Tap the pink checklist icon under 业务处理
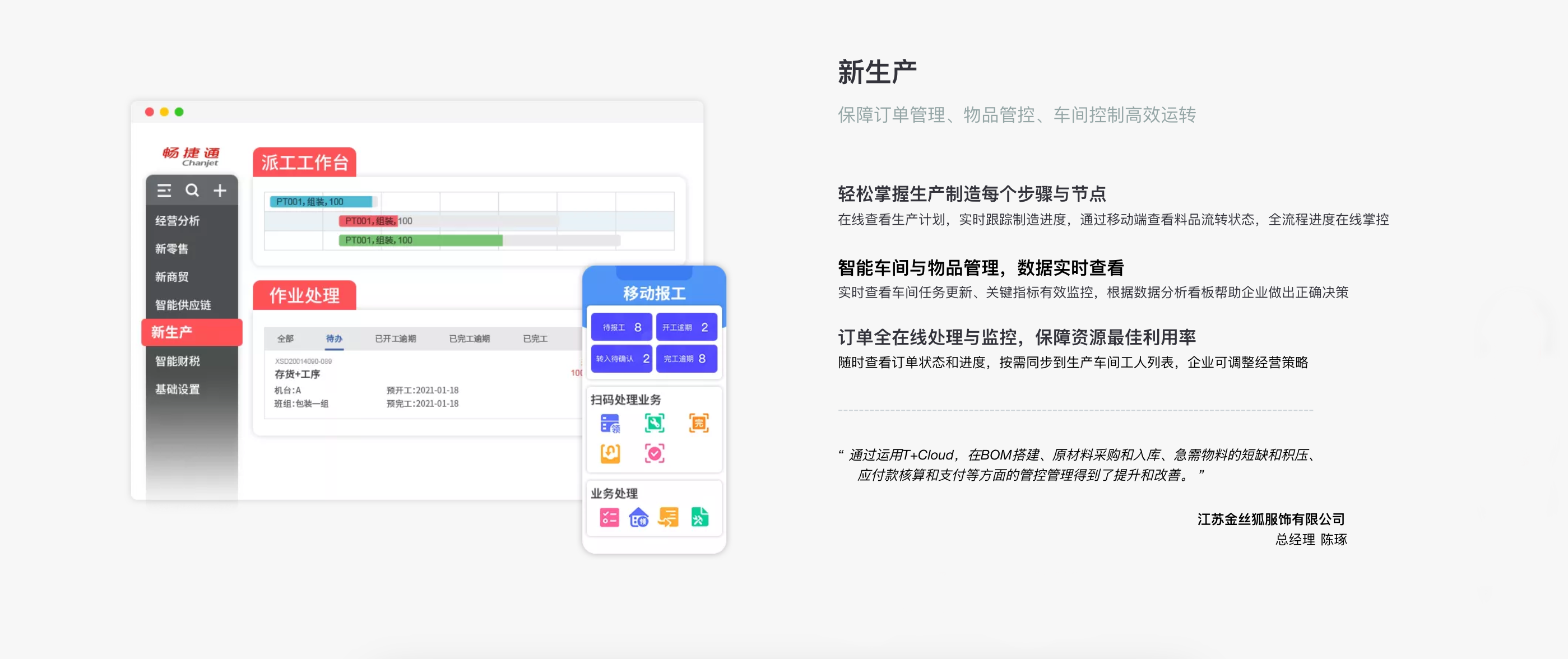The height and width of the screenshot is (659, 1568). [x=609, y=517]
